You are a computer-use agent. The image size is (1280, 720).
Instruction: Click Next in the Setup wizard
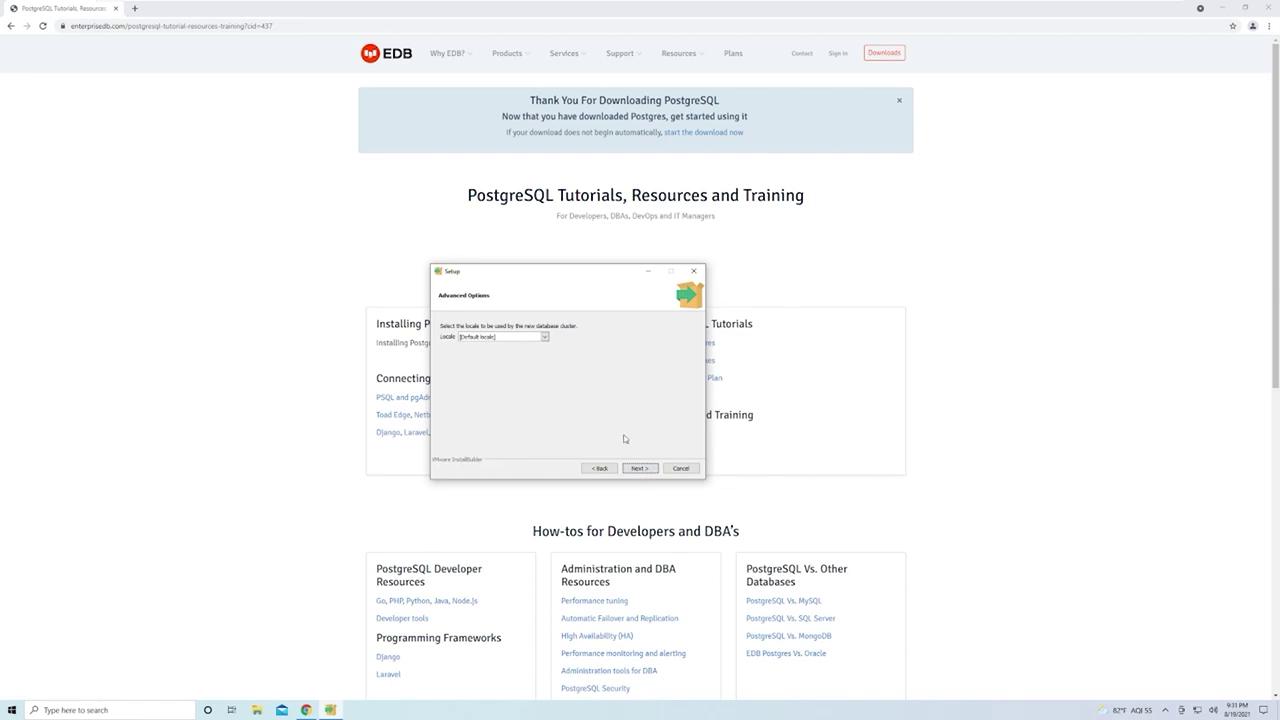click(x=640, y=468)
